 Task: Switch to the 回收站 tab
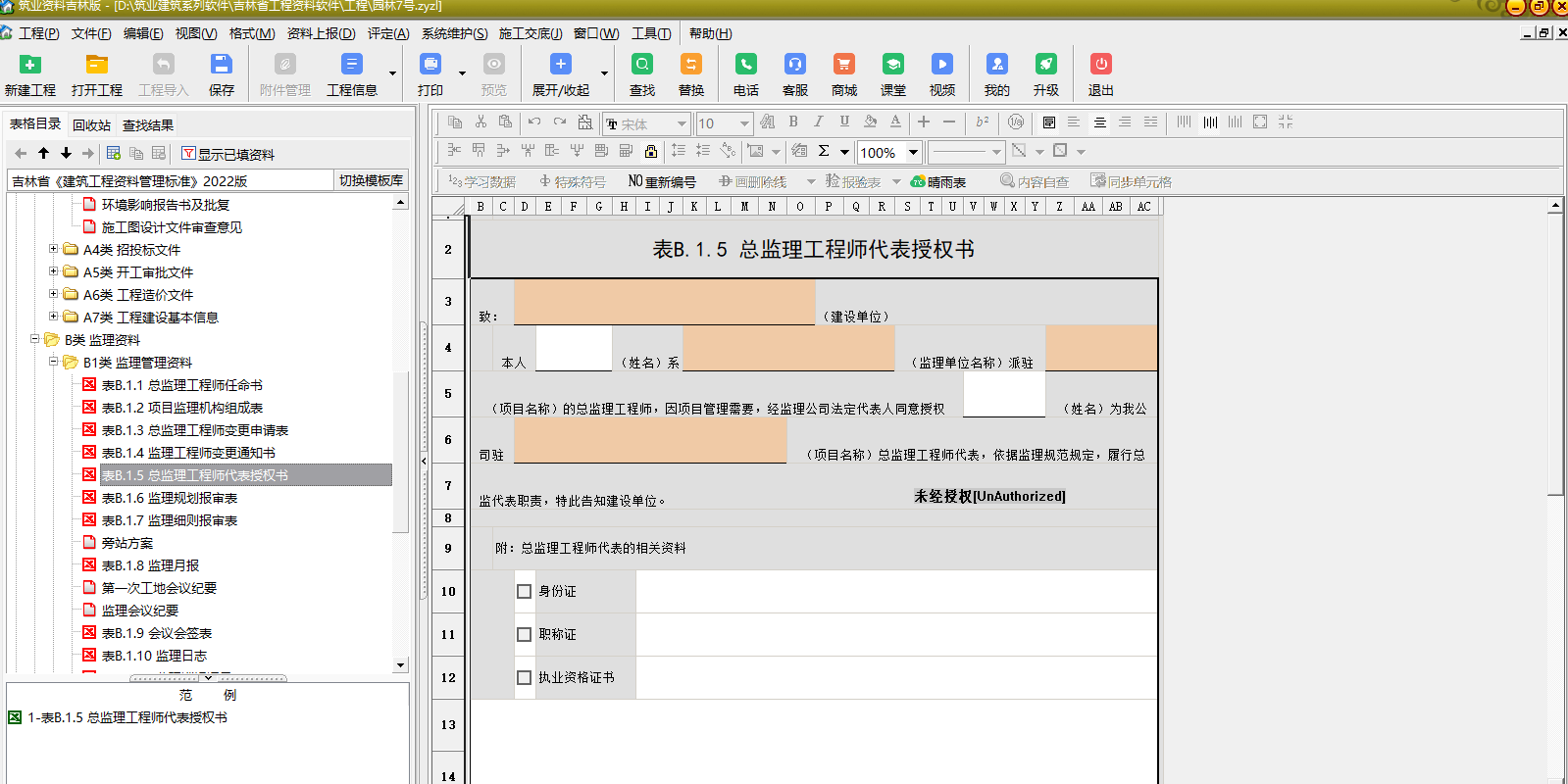point(91,125)
